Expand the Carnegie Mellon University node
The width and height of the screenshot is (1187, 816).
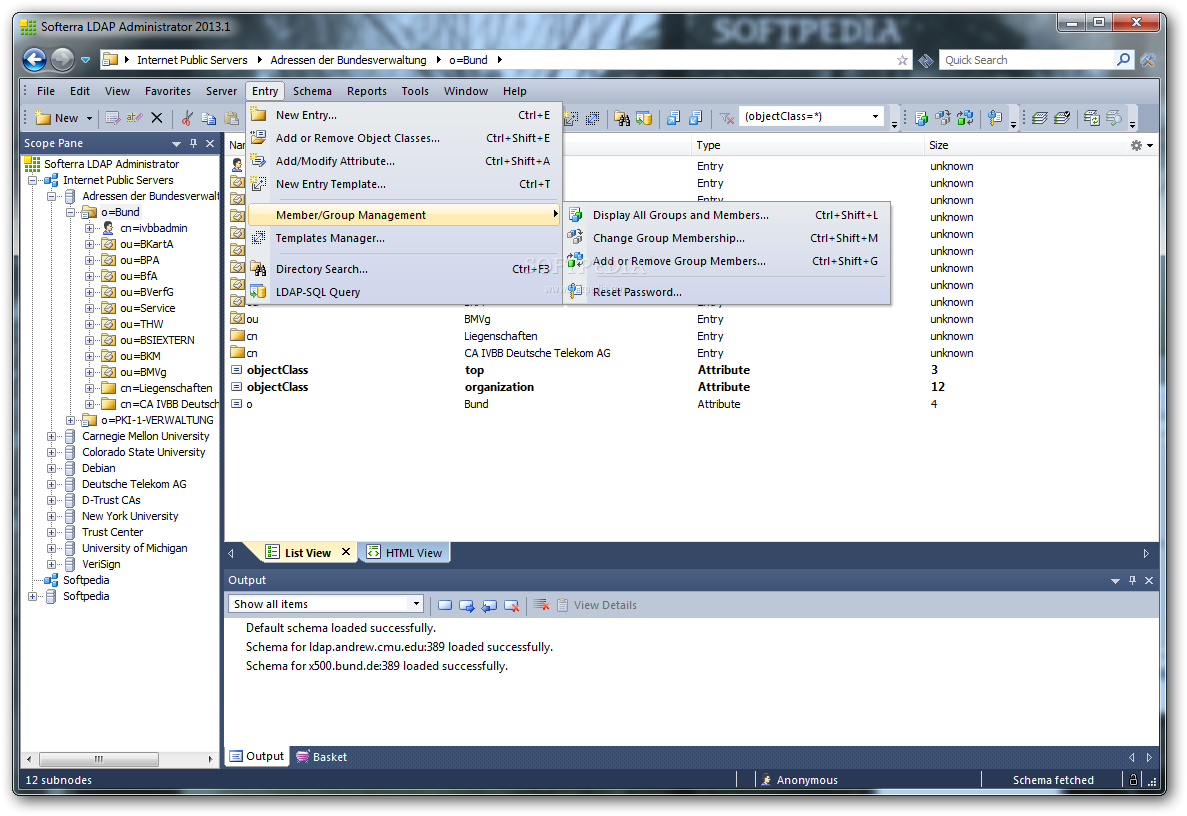51,437
